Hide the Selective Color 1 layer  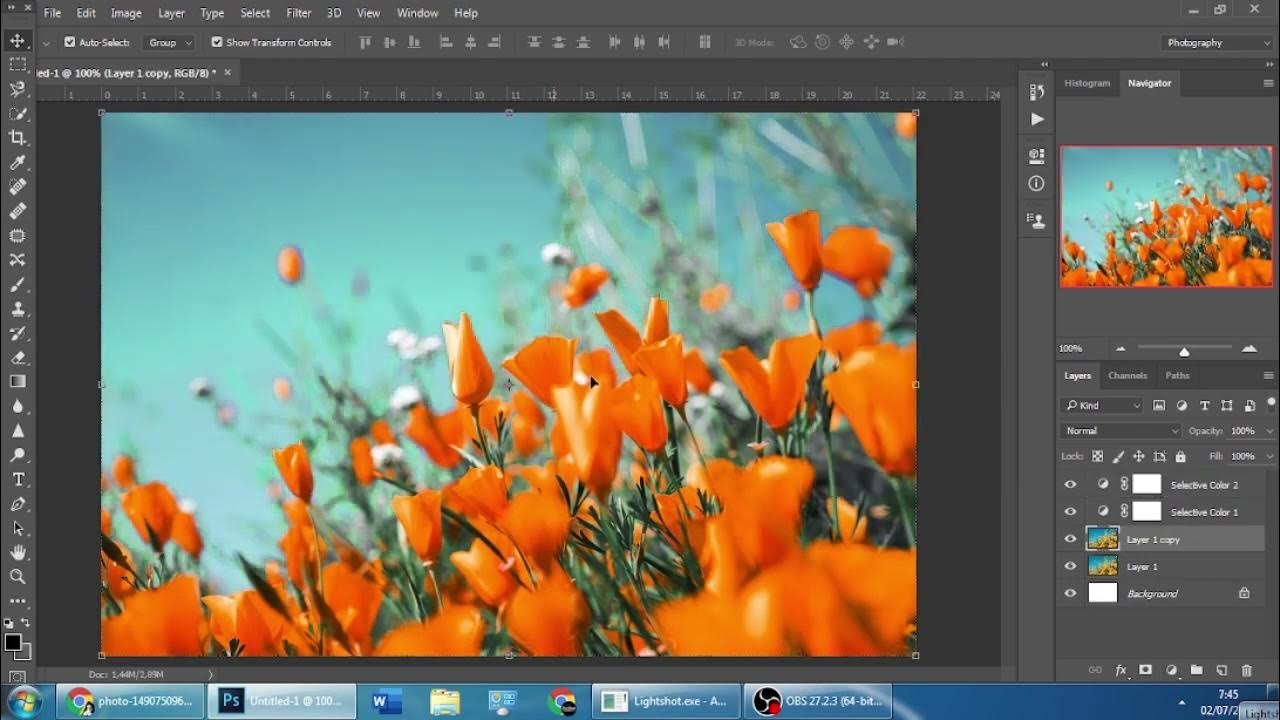click(1071, 511)
